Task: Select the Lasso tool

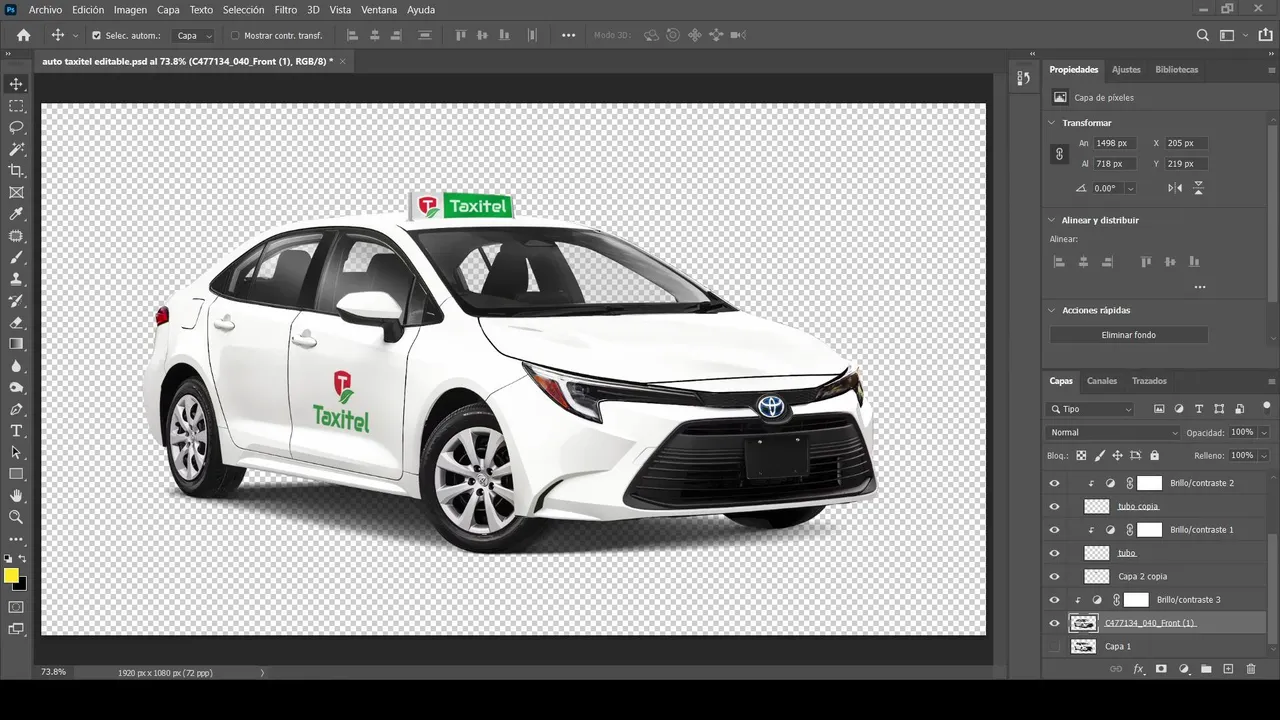Action: (16, 127)
